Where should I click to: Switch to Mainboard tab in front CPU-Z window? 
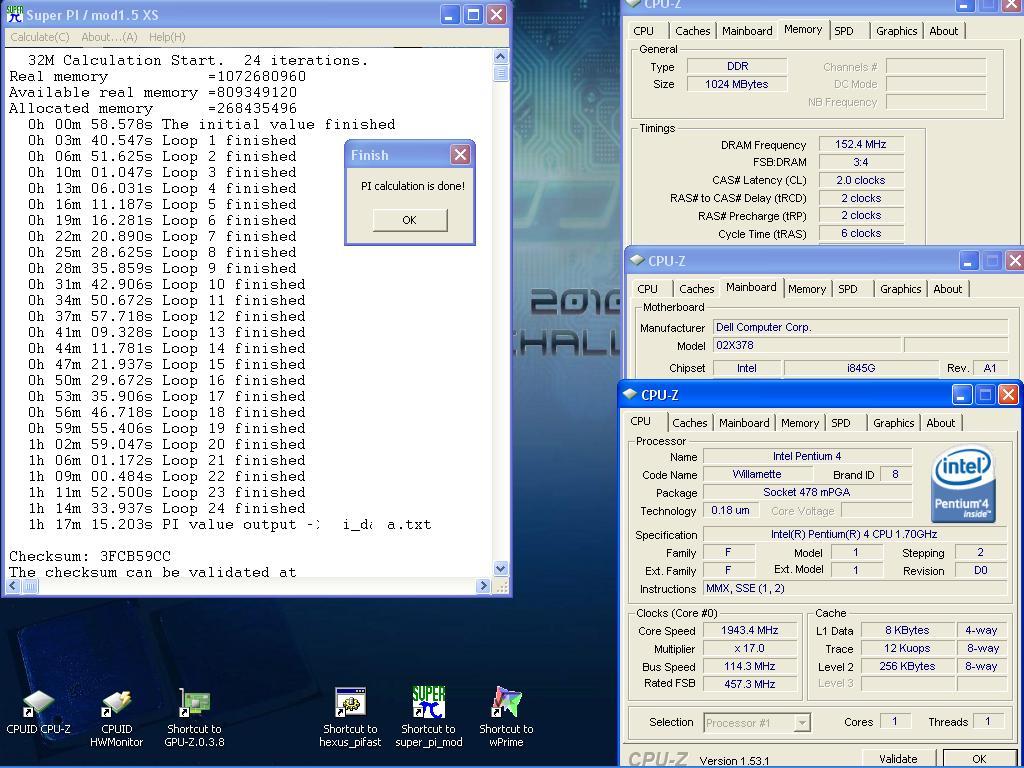[x=744, y=423]
